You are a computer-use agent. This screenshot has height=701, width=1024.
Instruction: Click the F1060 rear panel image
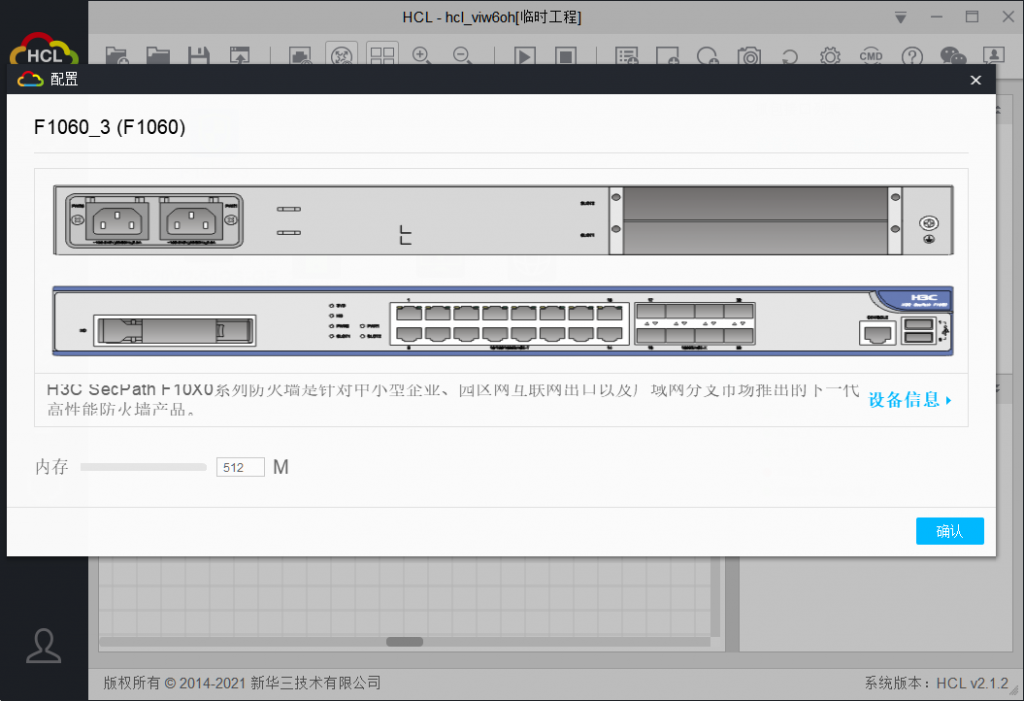point(503,220)
